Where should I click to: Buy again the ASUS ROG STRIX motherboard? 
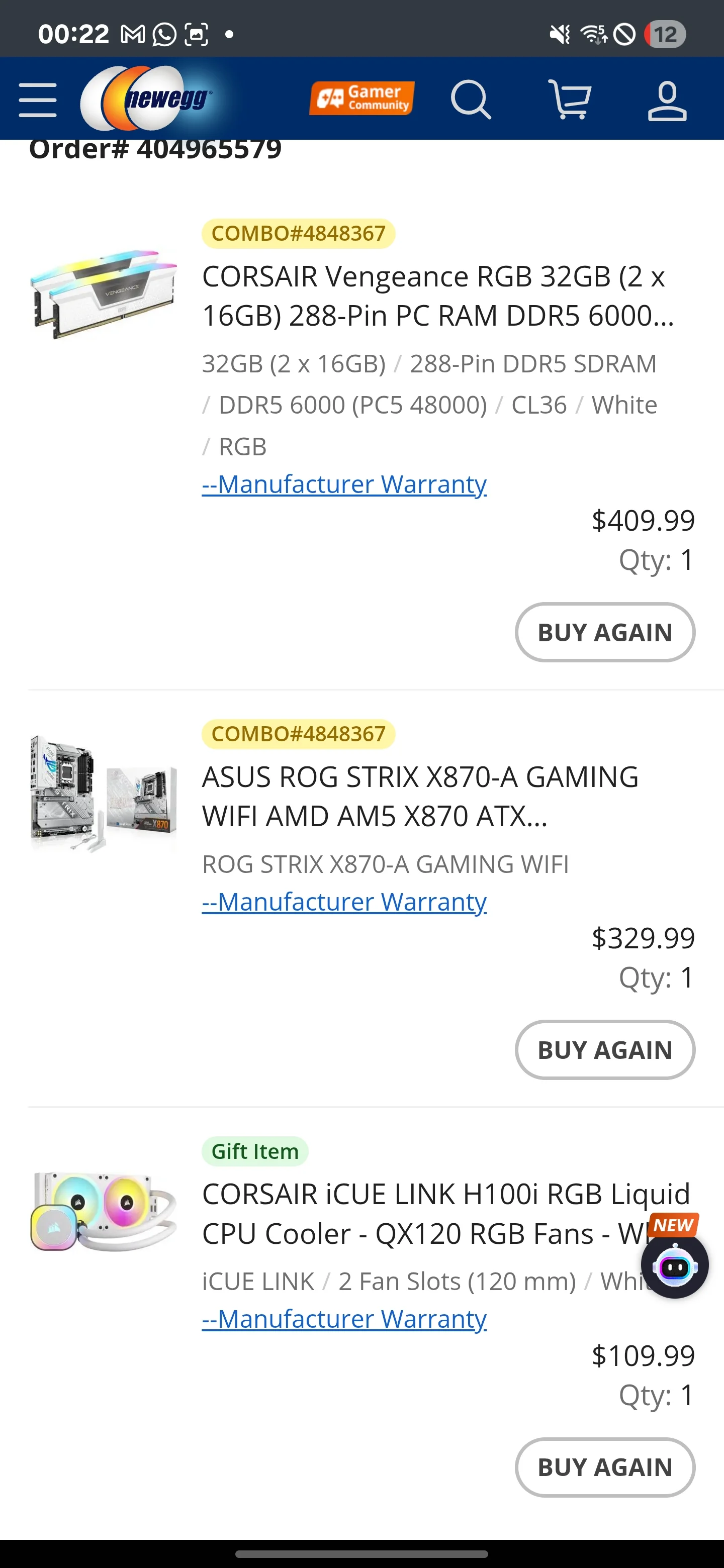click(x=605, y=1049)
